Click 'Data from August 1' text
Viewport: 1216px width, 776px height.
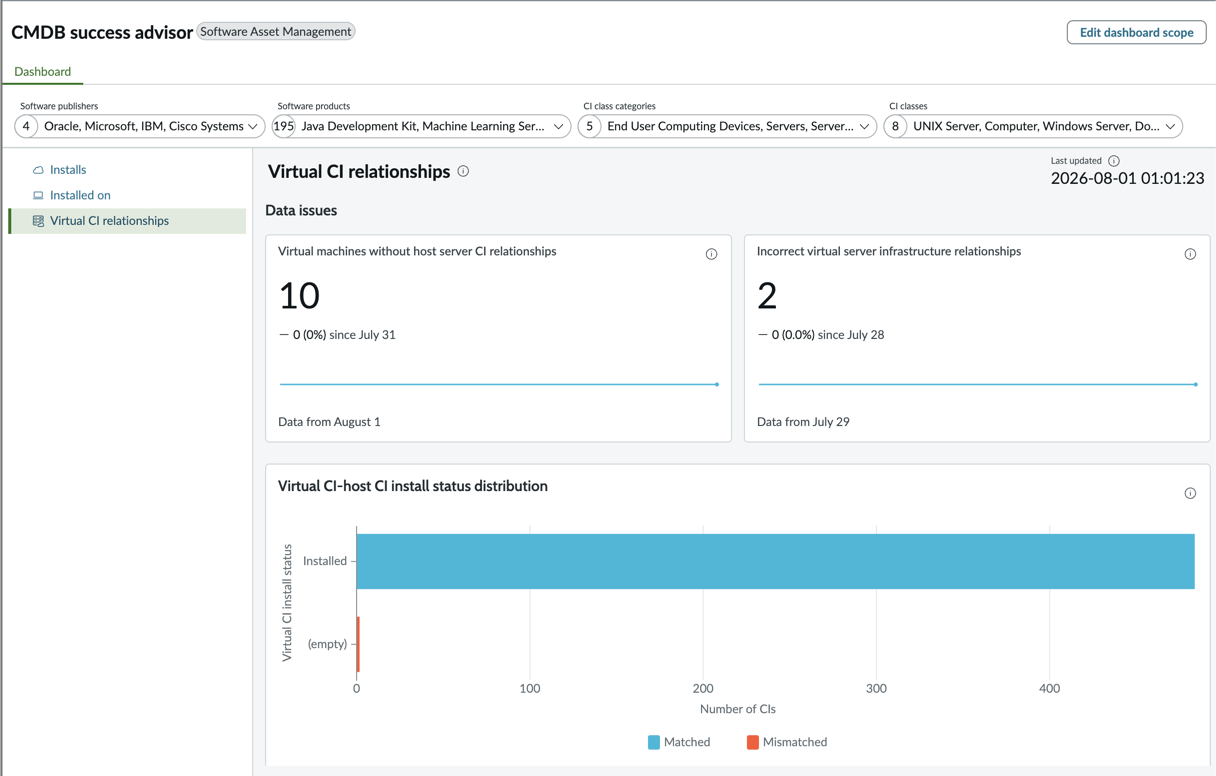[329, 422]
